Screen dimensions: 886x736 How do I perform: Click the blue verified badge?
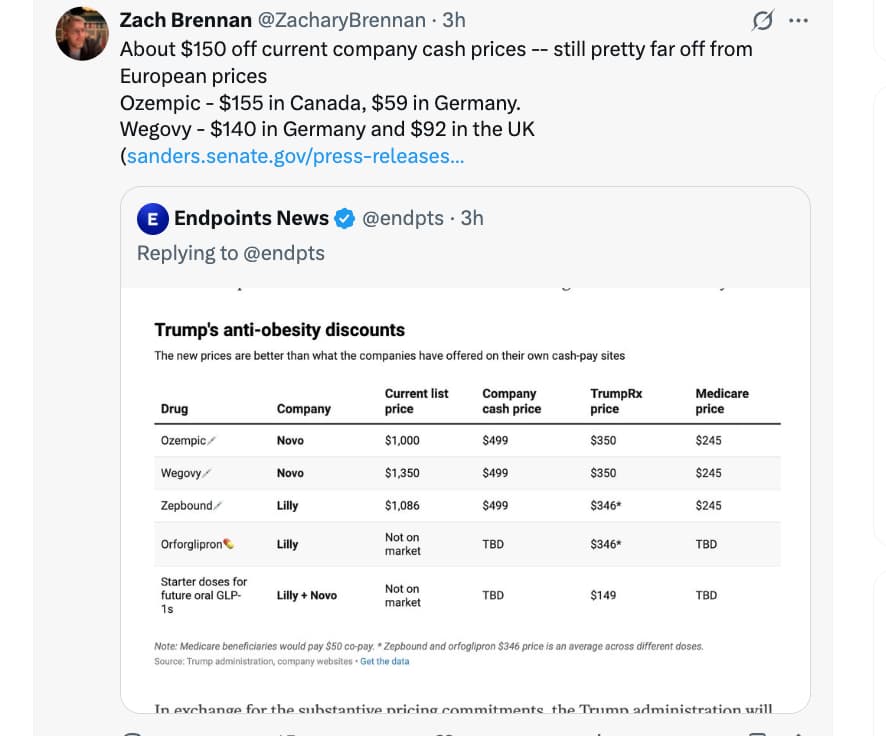[344, 219]
